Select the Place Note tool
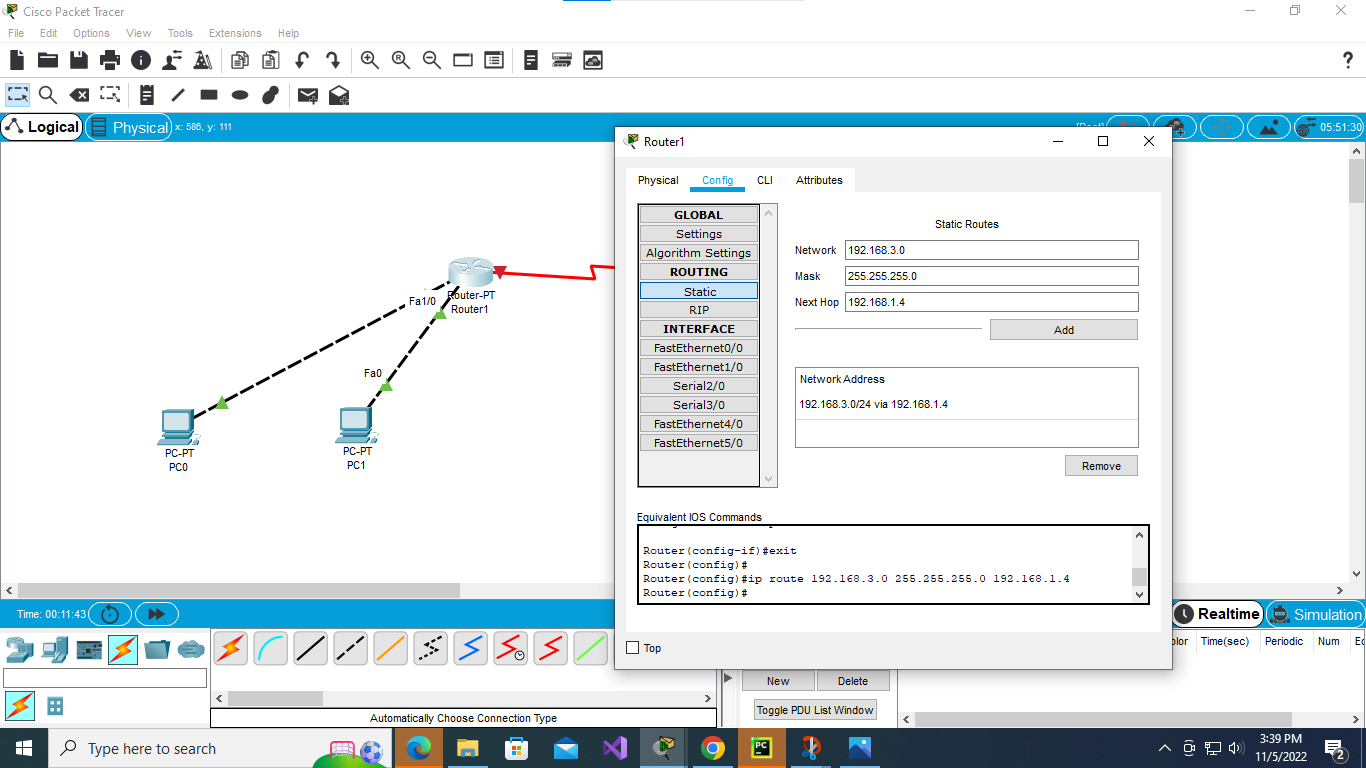The width and height of the screenshot is (1366, 768). point(147,95)
